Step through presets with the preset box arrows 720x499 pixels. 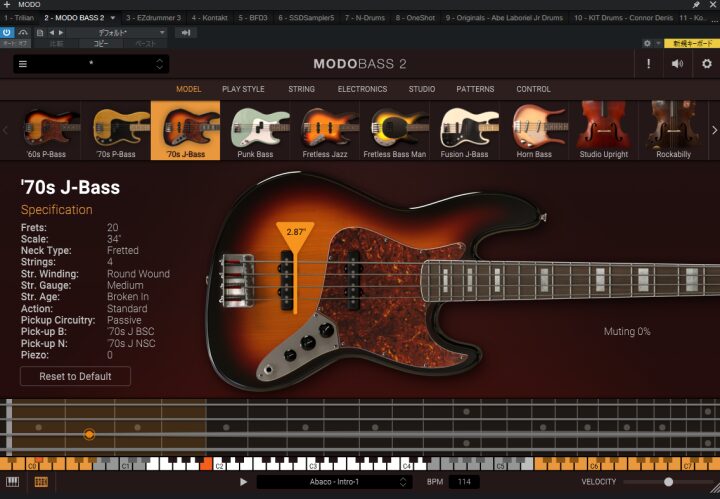[159, 64]
